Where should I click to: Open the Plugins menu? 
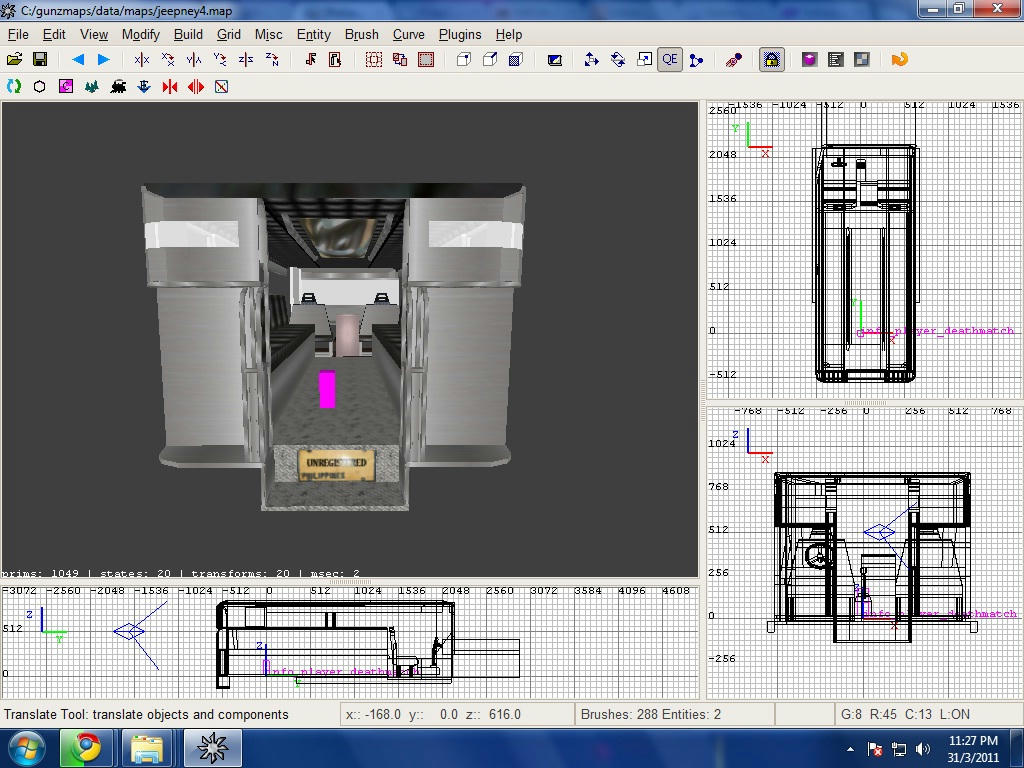[x=460, y=34]
